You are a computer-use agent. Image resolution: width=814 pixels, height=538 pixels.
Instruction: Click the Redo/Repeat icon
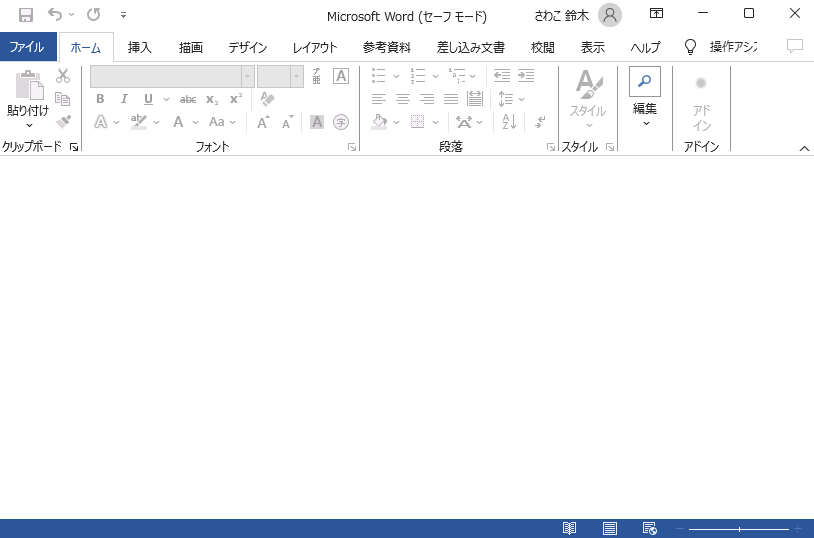tap(93, 14)
